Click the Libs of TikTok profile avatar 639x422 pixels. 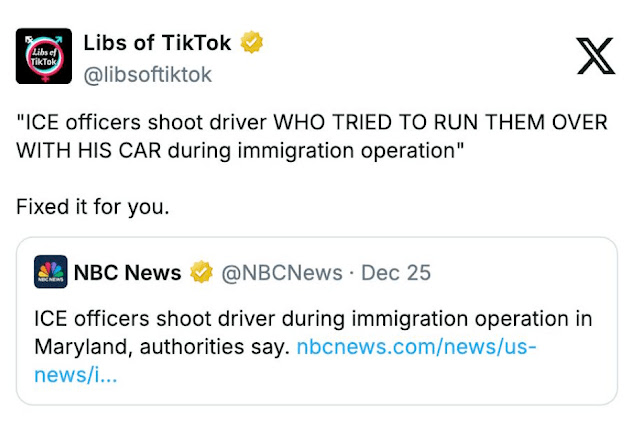pos(43,56)
